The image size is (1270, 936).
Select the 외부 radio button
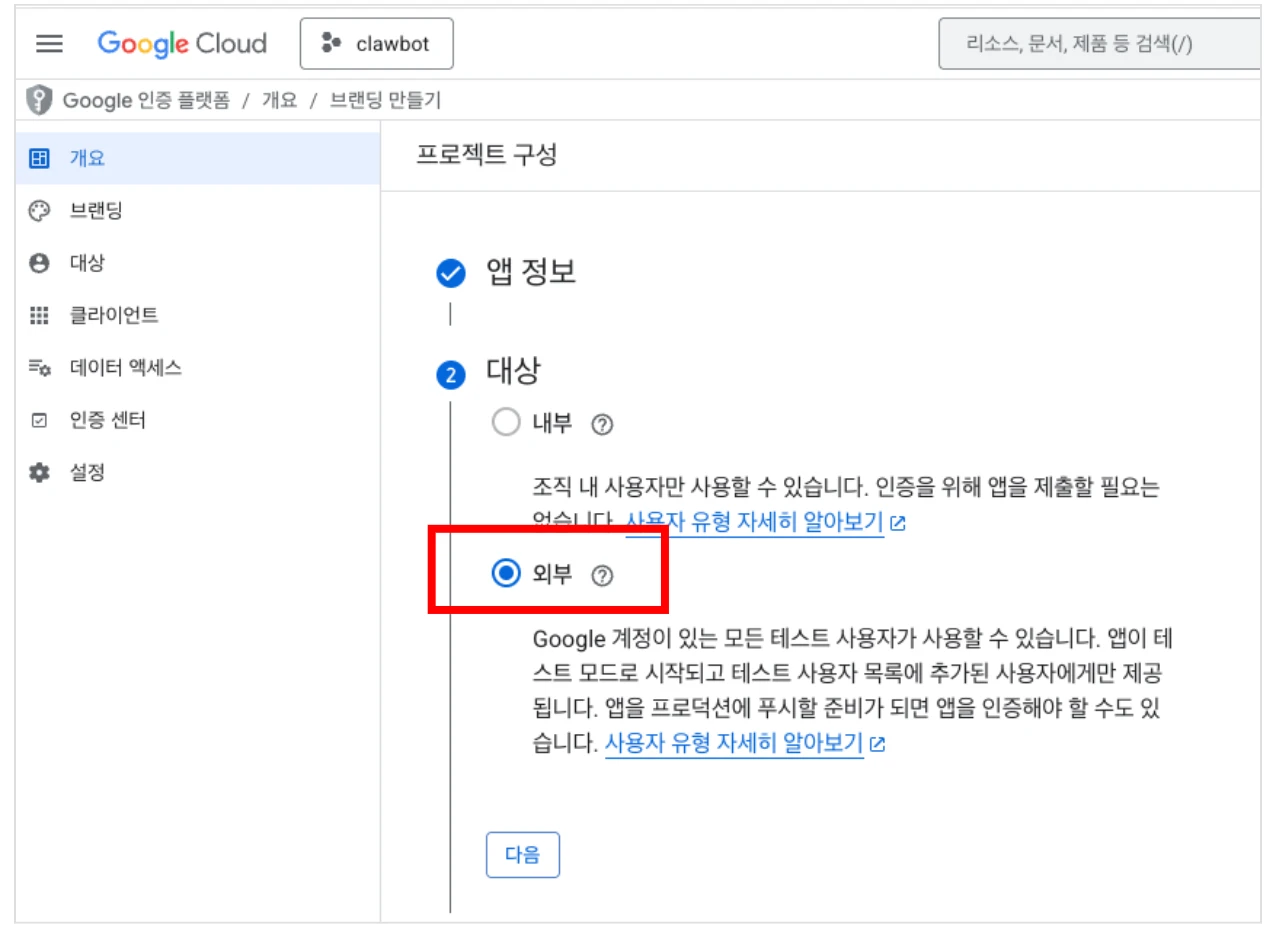coord(506,574)
